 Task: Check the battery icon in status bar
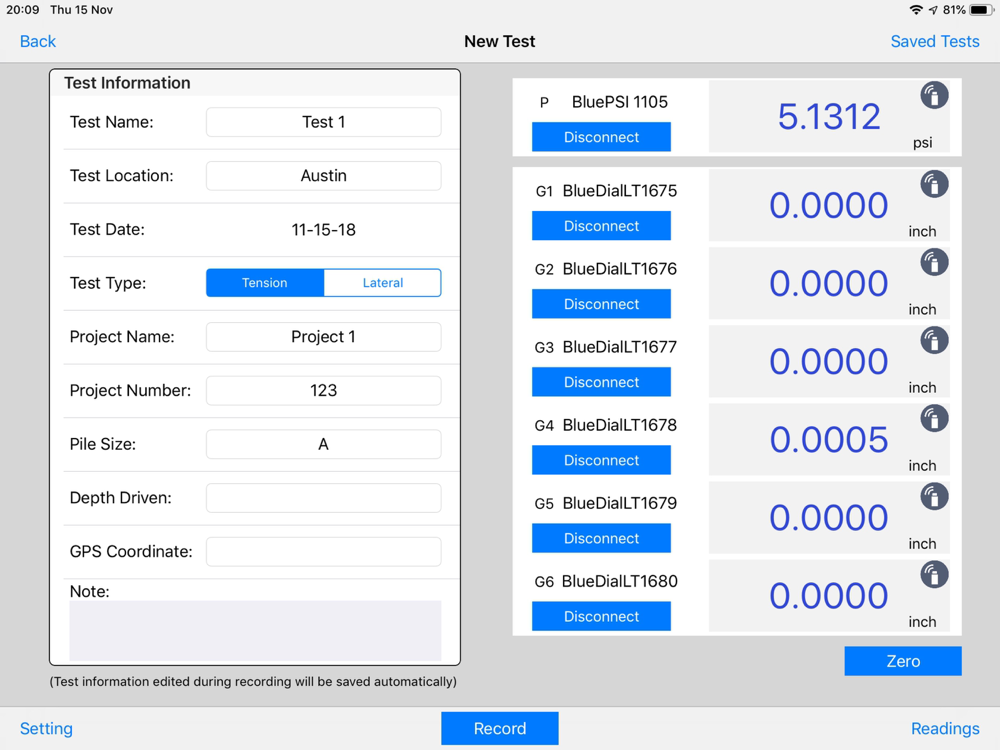(981, 10)
